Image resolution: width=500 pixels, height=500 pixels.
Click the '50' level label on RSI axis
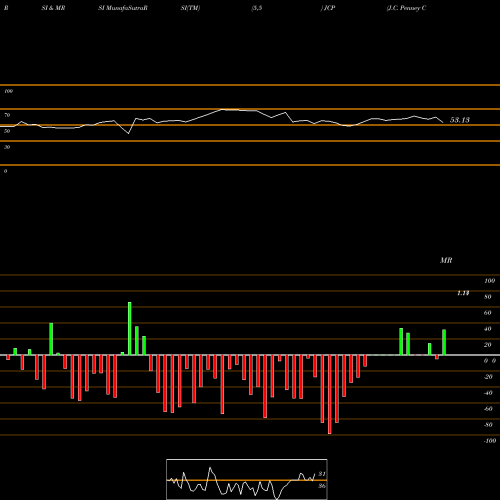click(x=7, y=131)
